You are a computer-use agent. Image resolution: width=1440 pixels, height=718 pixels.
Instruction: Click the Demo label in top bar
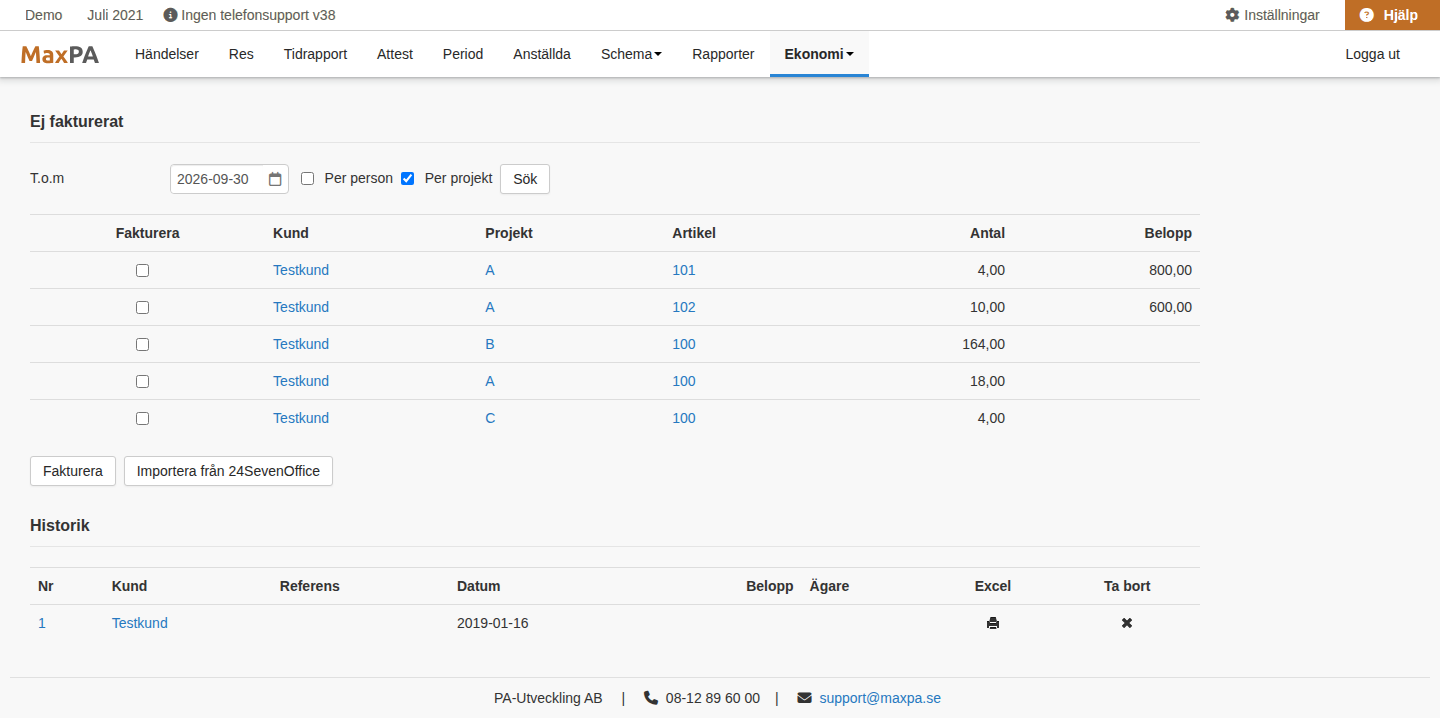(43, 15)
